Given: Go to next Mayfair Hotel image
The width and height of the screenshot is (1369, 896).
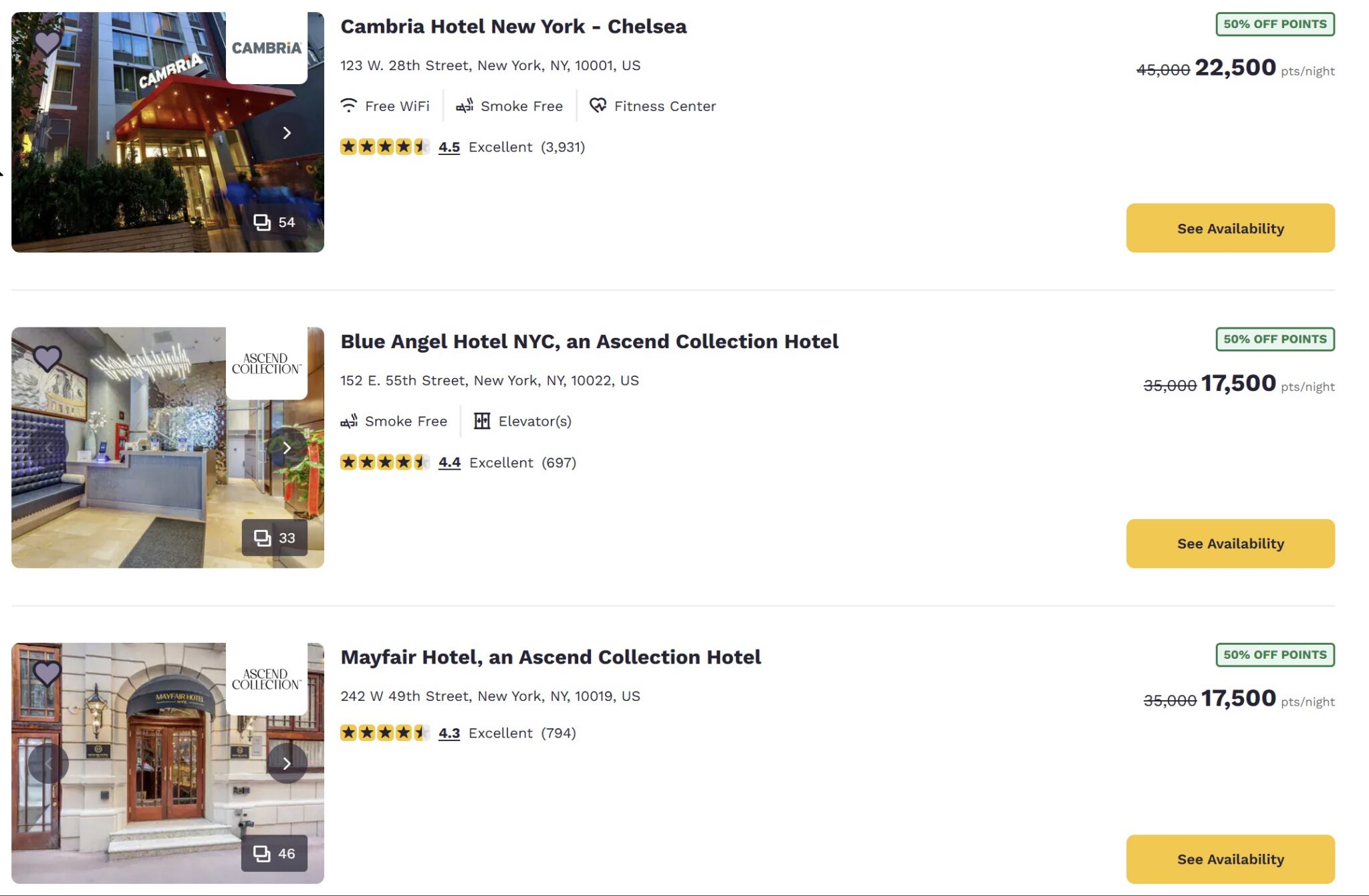Looking at the screenshot, I should tap(287, 763).
